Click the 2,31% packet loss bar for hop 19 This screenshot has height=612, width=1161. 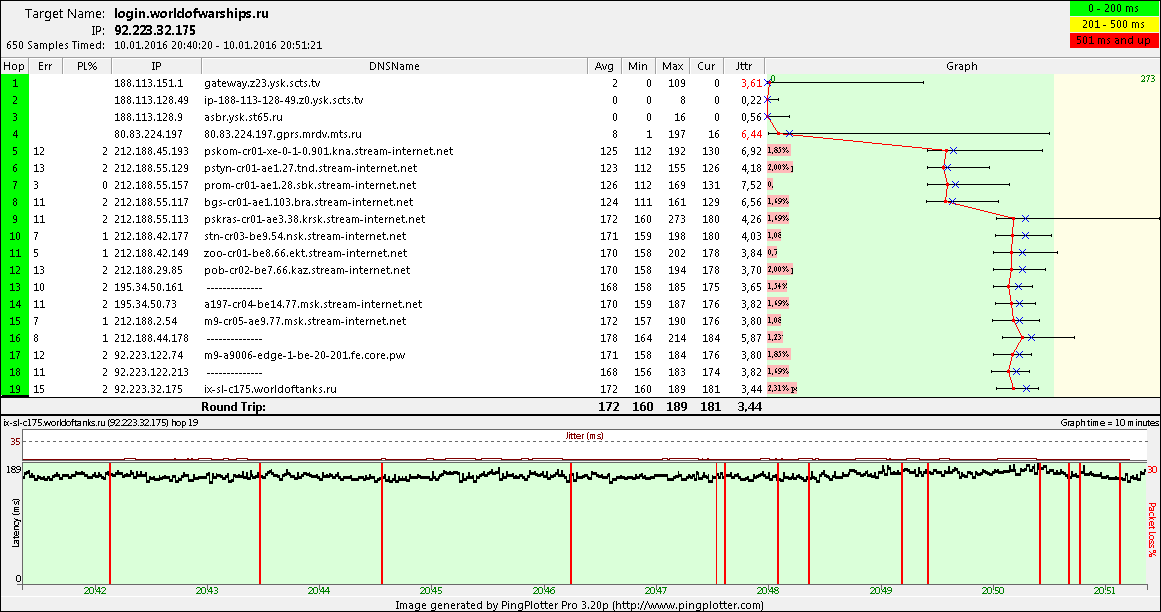pyautogui.click(x=782, y=389)
